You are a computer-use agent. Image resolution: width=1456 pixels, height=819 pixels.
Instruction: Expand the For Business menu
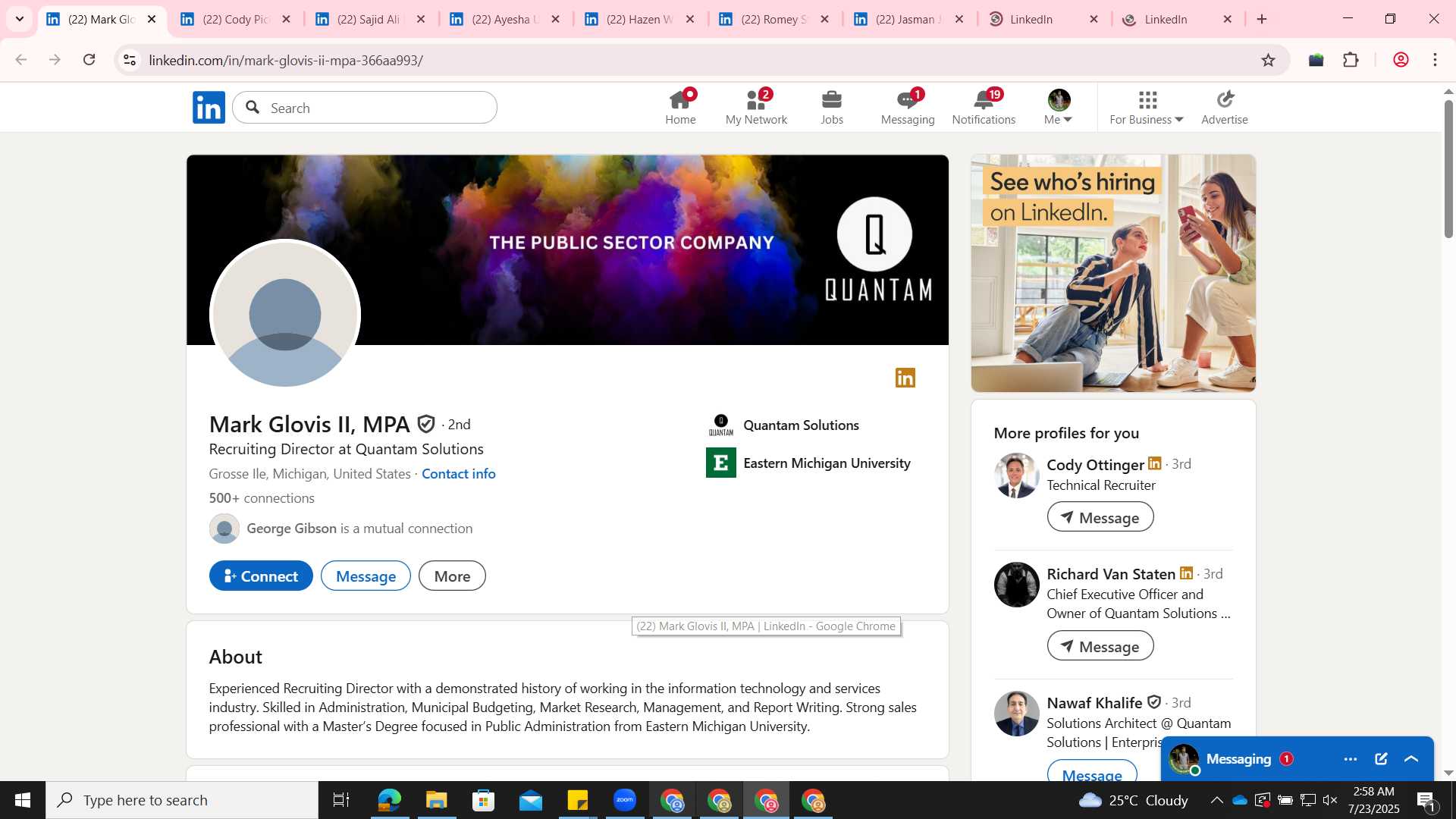[1147, 108]
